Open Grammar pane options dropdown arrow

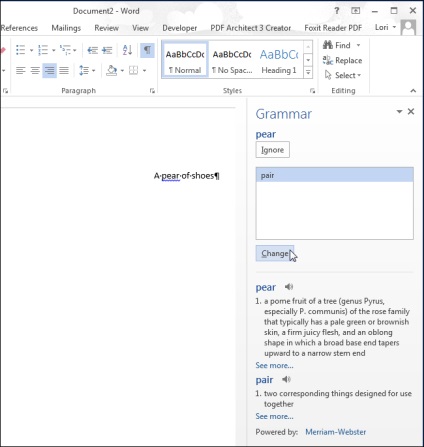pos(399,111)
